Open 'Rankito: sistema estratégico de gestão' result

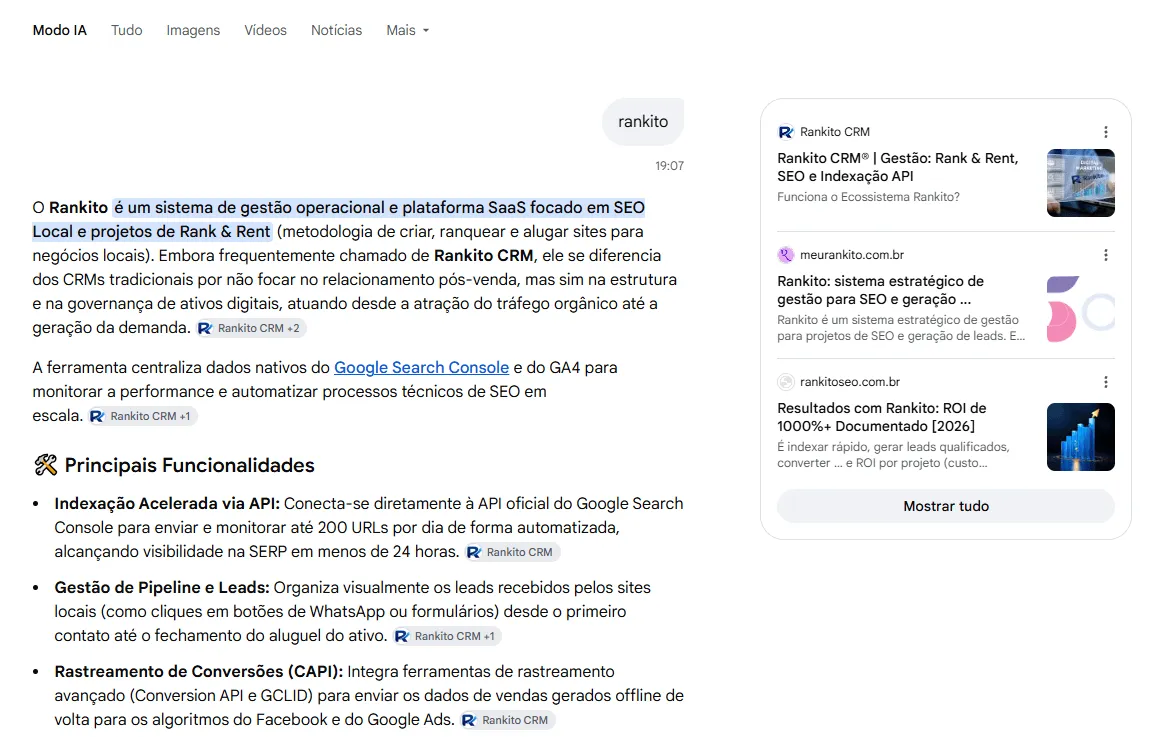click(880, 290)
